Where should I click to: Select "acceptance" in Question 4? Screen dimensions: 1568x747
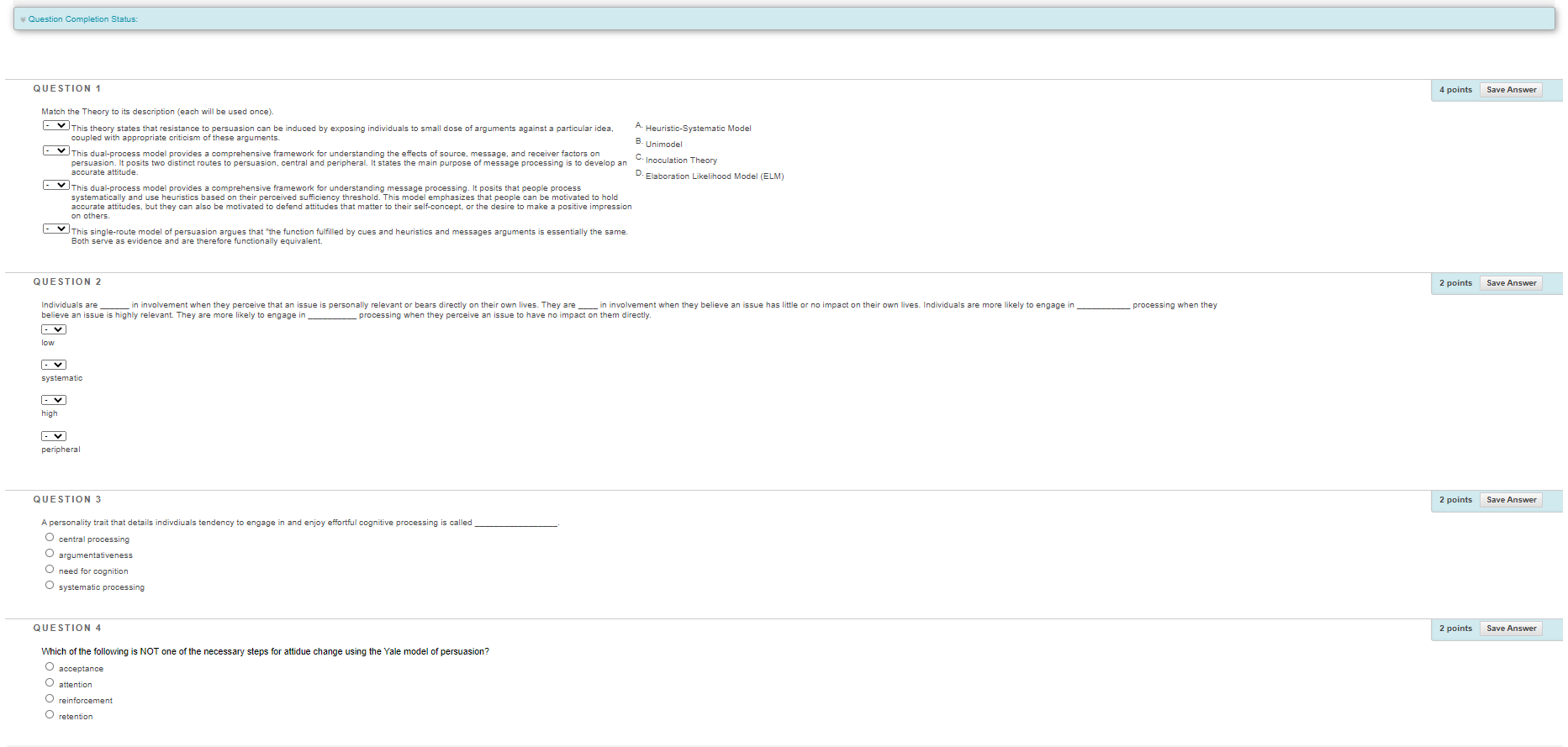pos(50,667)
